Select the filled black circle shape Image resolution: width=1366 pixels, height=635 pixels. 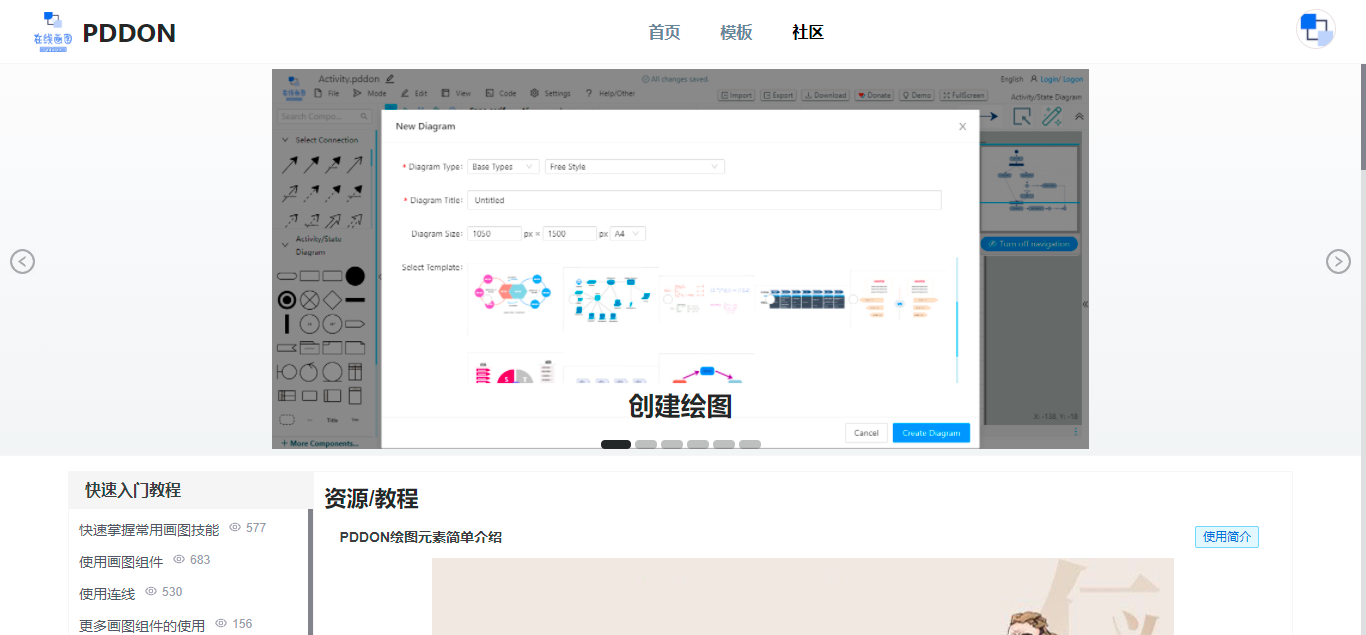pos(355,275)
